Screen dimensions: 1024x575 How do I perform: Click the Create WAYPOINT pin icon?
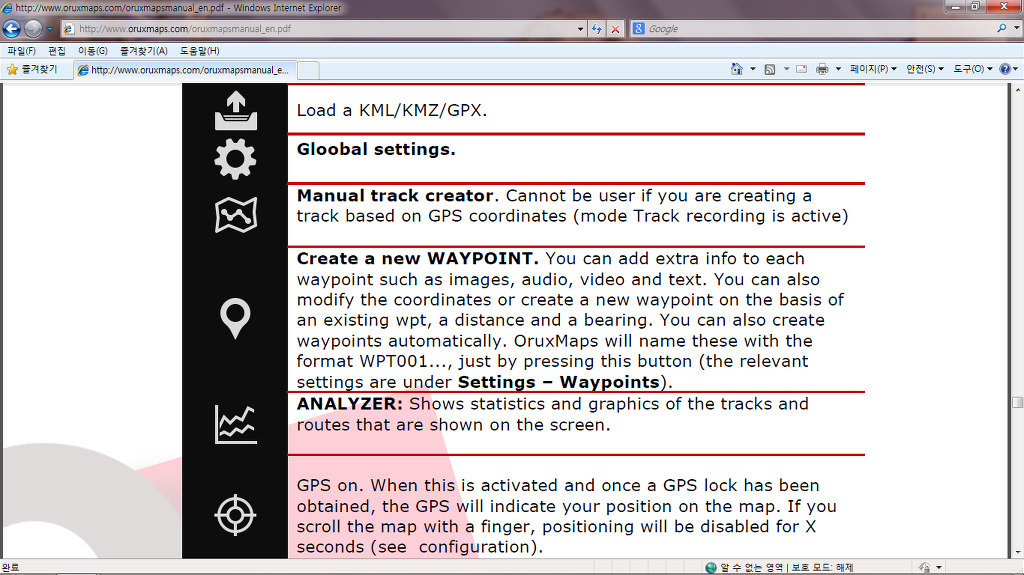(x=235, y=318)
